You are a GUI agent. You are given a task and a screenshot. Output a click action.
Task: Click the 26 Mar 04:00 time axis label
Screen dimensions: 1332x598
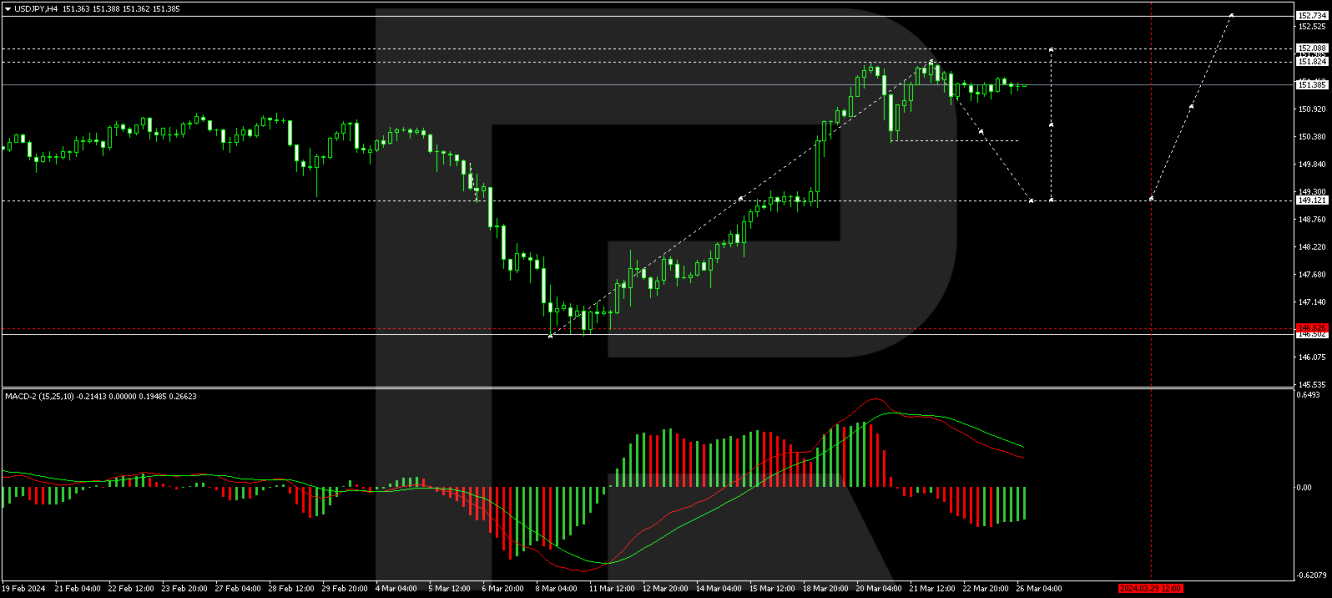1040,588
